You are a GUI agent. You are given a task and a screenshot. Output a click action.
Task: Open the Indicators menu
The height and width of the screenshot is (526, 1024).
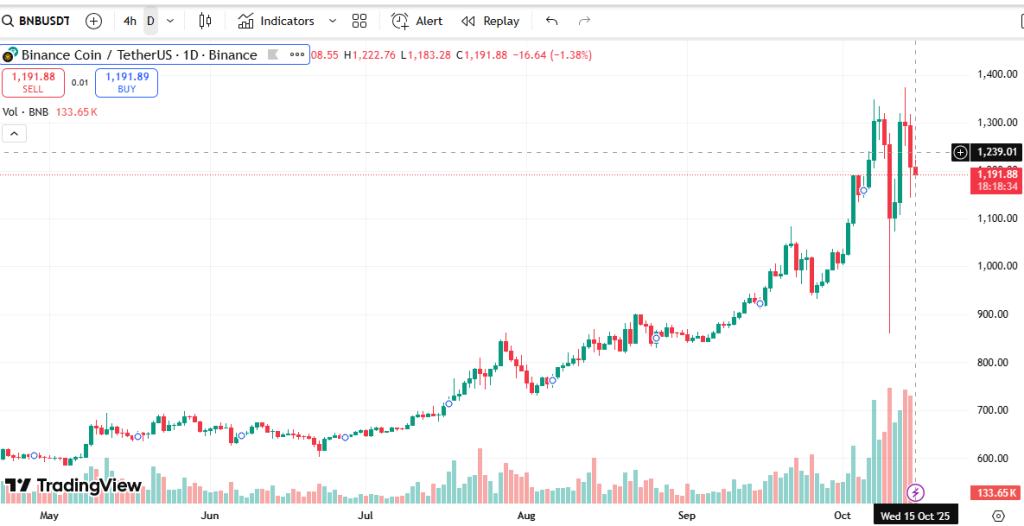(x=276, y=21)
